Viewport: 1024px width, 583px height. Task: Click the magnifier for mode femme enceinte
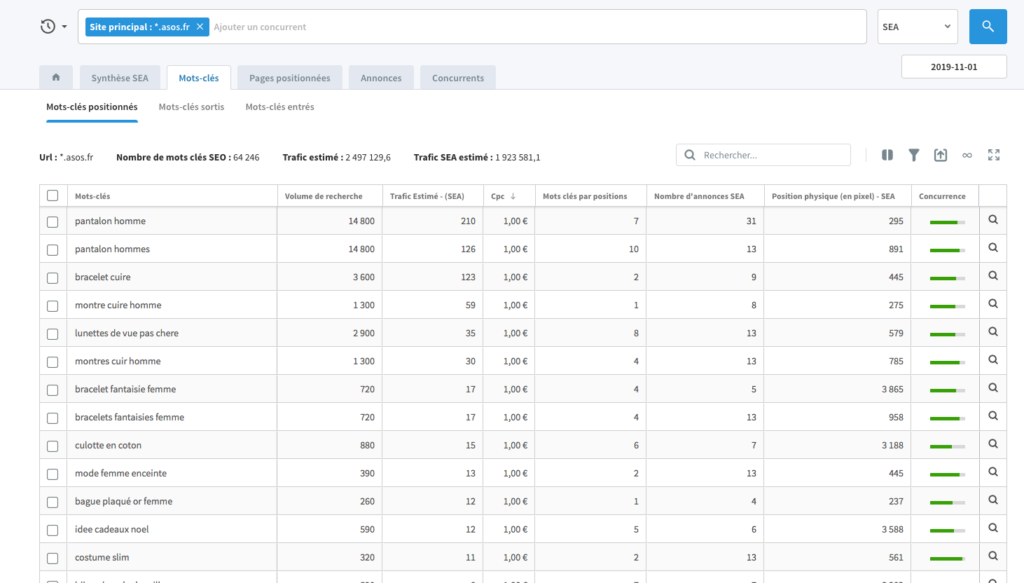(993, 473)
